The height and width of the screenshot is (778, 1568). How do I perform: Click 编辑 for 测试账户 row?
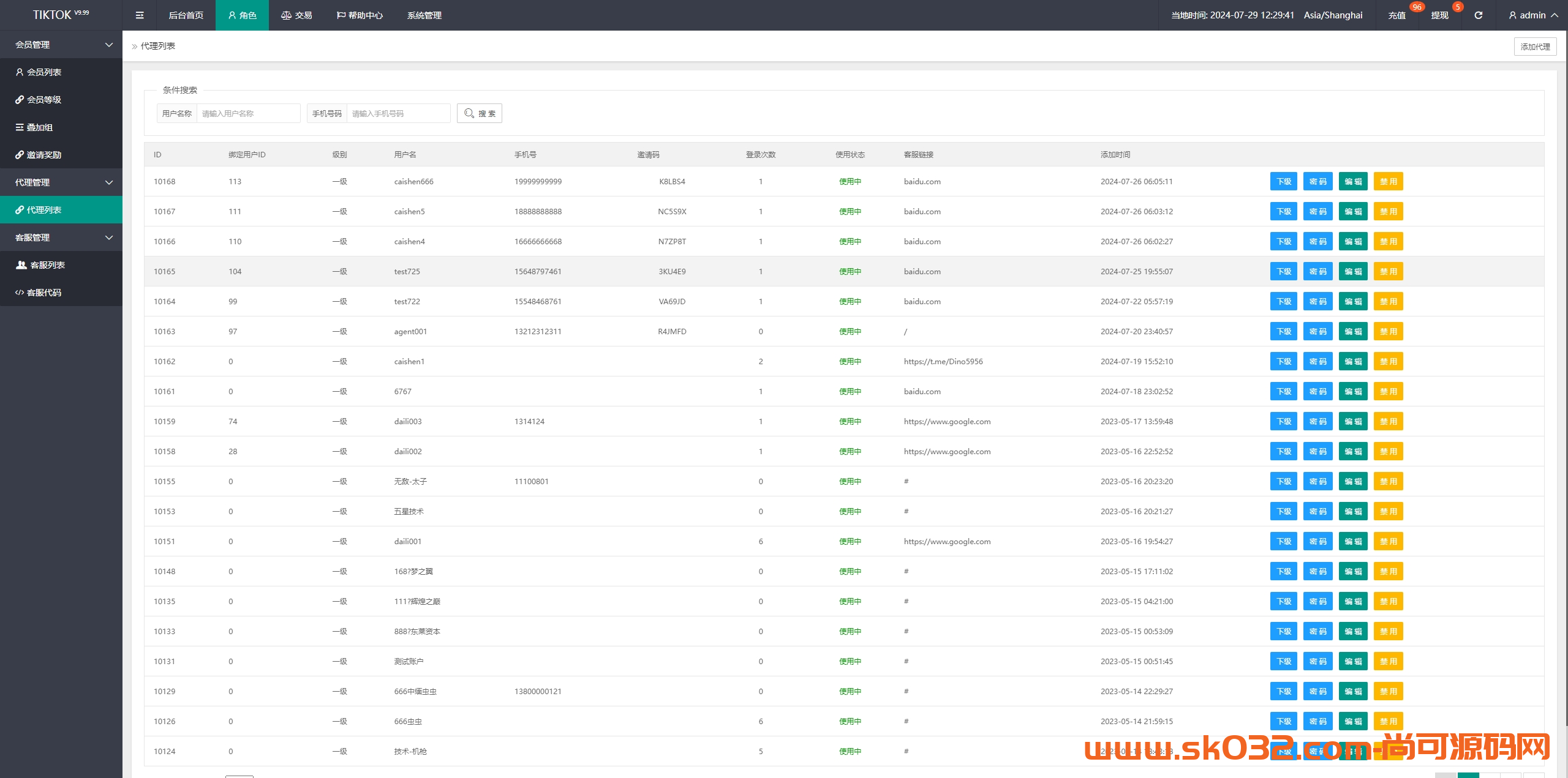coord(1353,661)
